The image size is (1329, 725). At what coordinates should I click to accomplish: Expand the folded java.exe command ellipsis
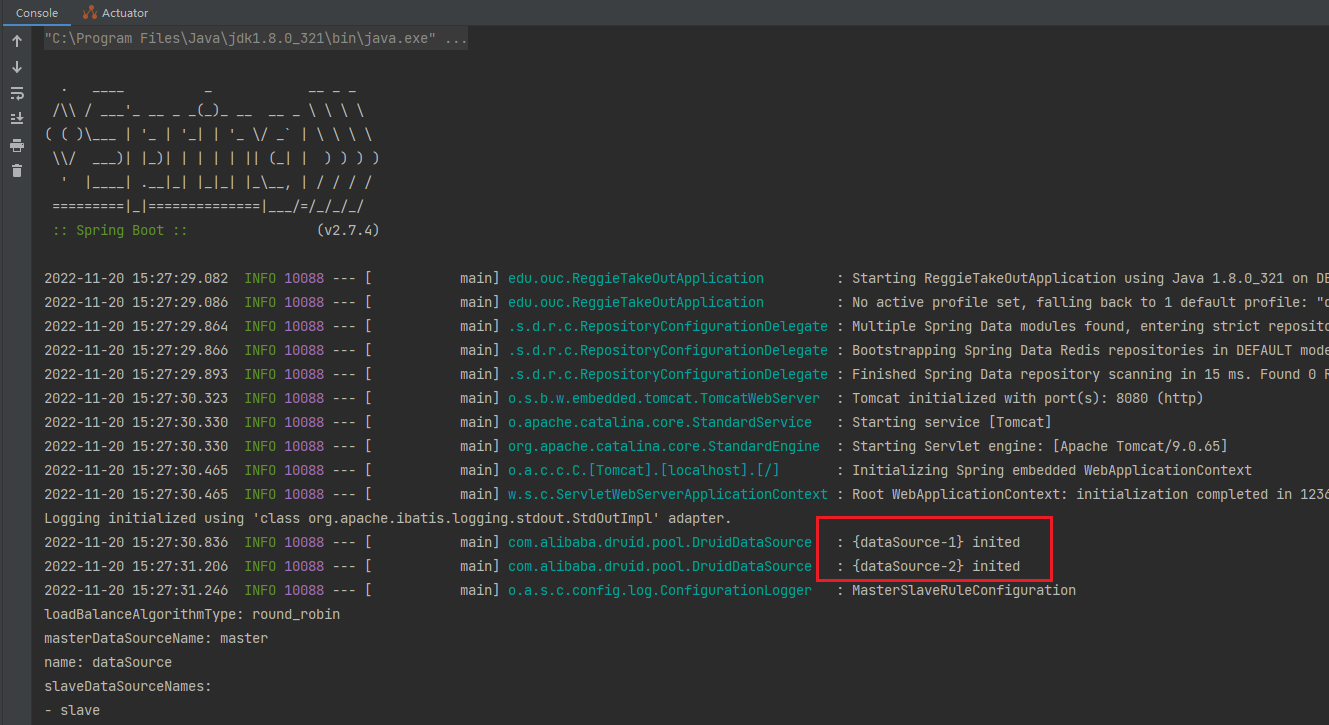point(456,39)
